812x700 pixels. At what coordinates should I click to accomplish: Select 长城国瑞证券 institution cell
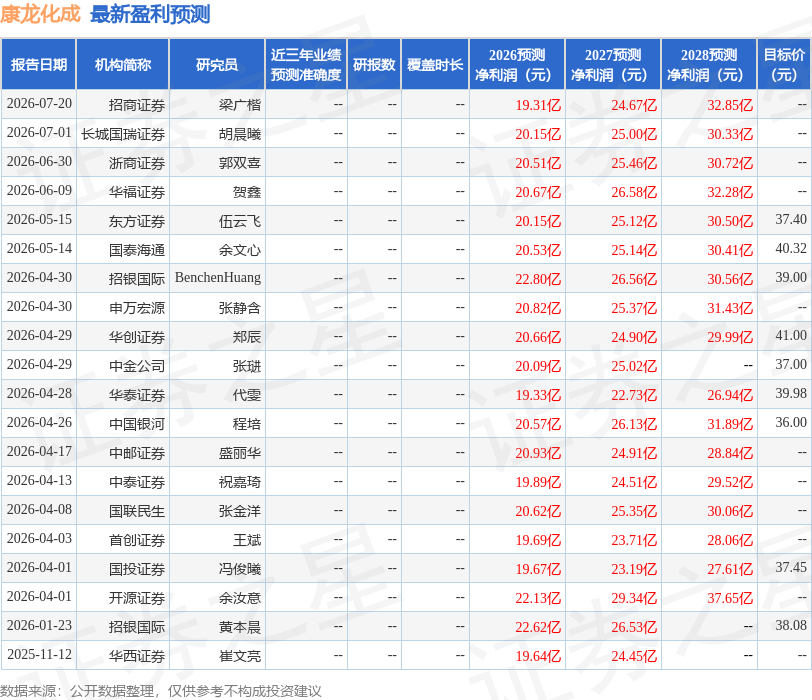coord(123,134)
